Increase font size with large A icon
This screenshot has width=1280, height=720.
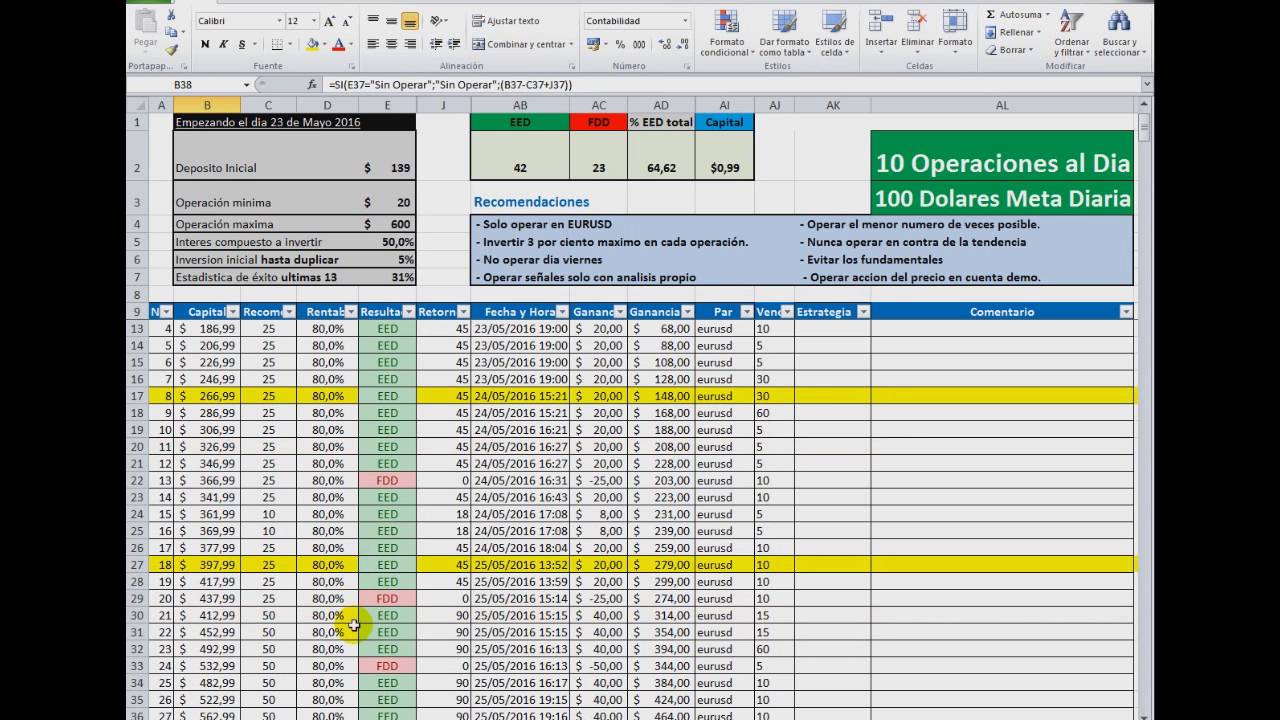(x=330, y=20)
